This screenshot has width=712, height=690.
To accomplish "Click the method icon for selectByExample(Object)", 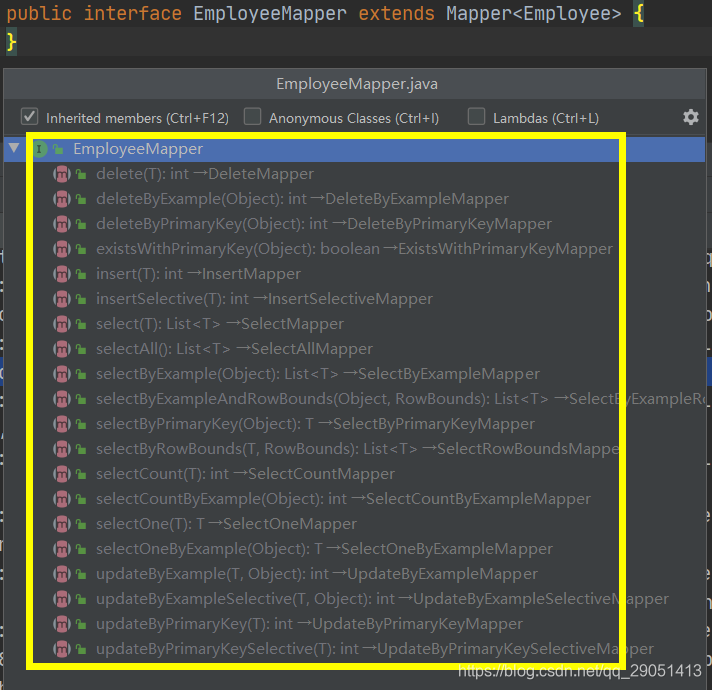I will click(x=62, y=374).
